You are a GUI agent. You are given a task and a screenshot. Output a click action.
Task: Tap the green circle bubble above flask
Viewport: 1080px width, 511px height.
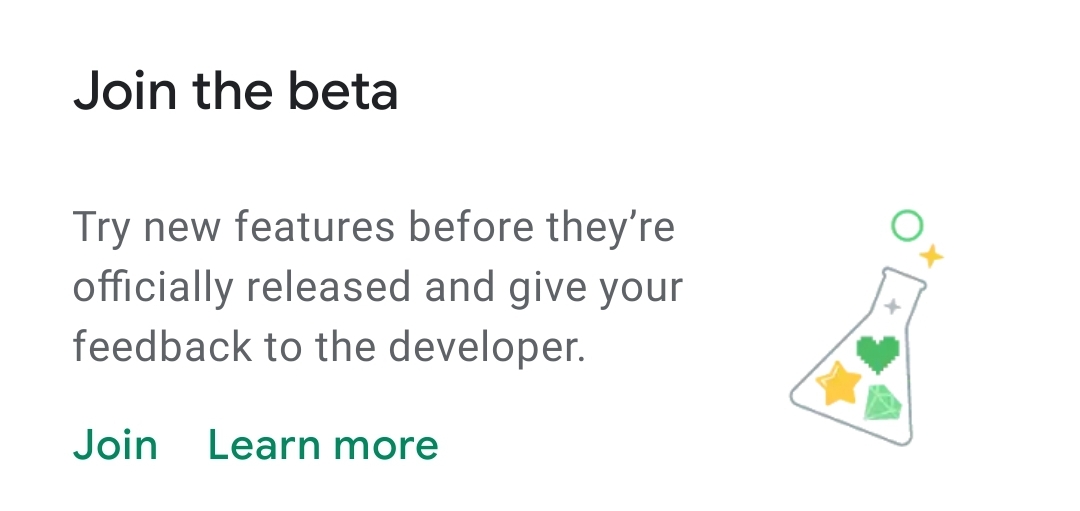click(x=906, y=226)
